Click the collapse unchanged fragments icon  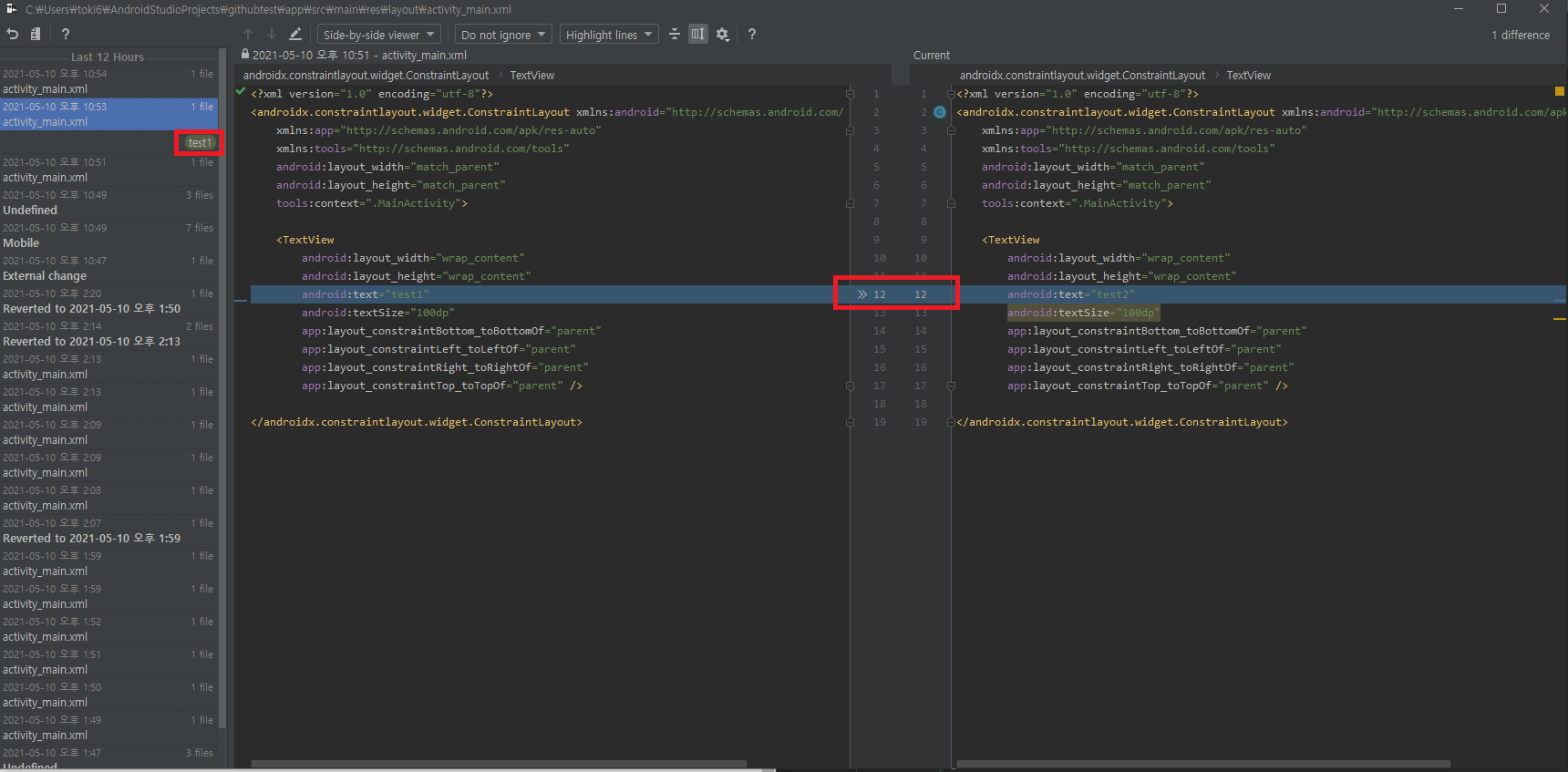click(x=675, y=34)
